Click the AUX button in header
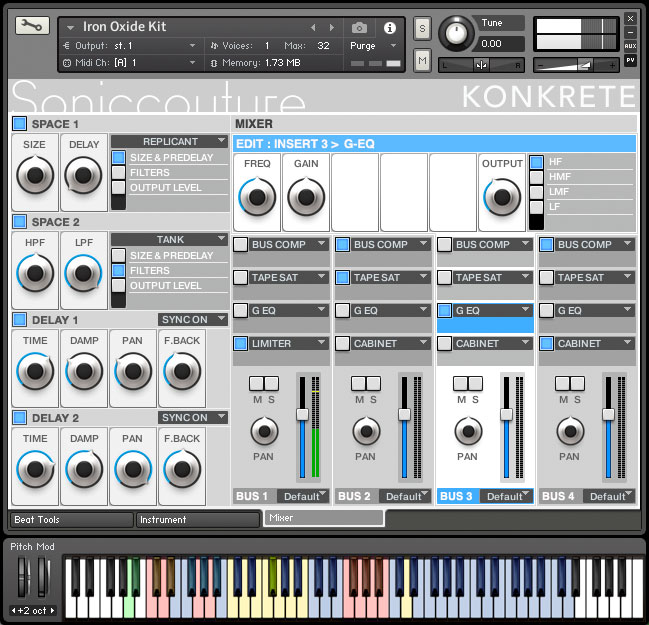Viewport: 649px width, 625px height. pyautogui.click(x=630, y=46)
